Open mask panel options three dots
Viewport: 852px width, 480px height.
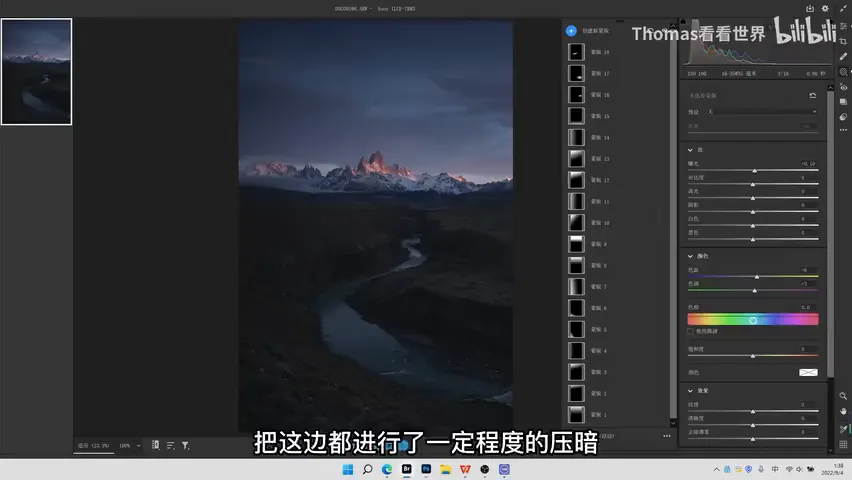[667, 436]
